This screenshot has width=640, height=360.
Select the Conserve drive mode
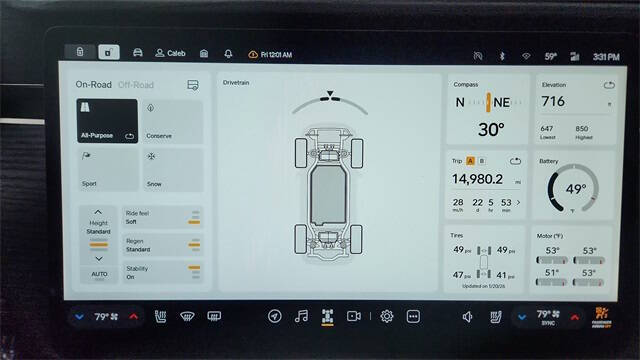pyautogui.click(x=173, y=122)
